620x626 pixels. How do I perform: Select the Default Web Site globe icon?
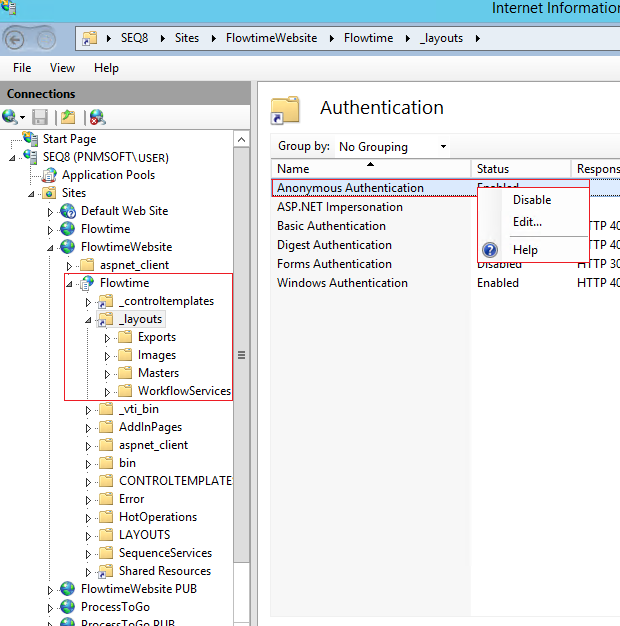(68, 211)
